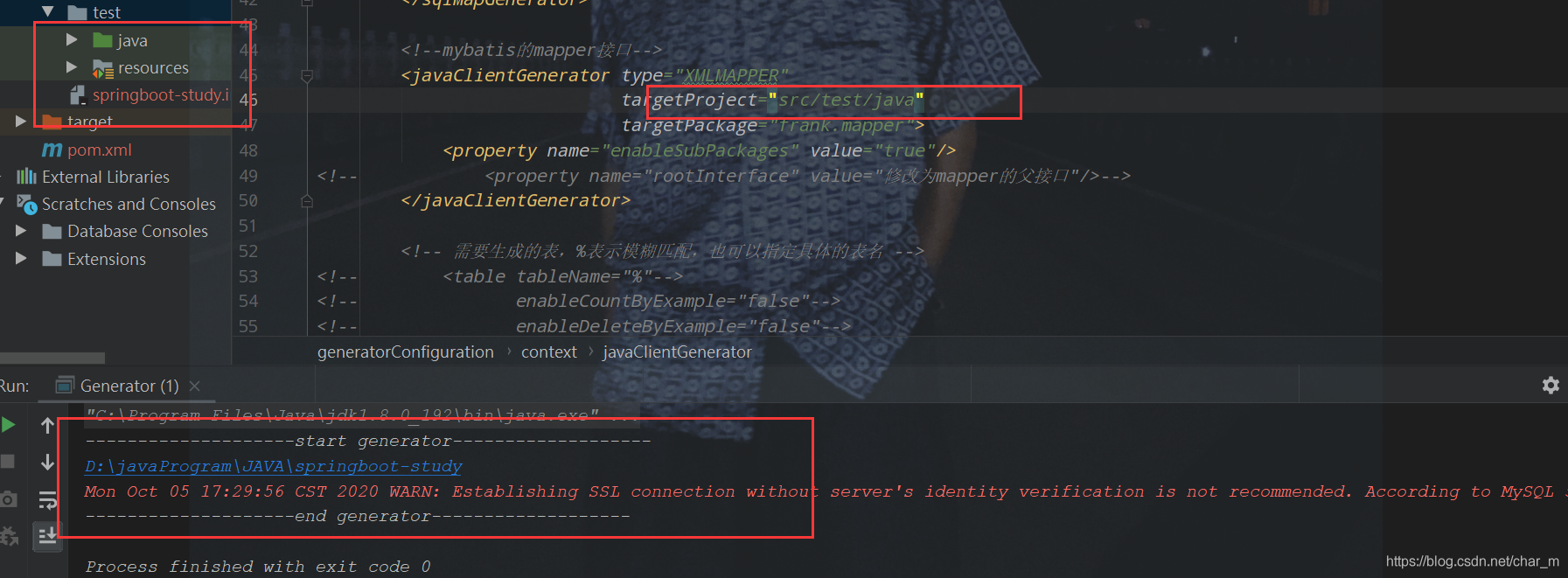This screenshot has width=1568, height=578.
Task: Open Run panel settings gear
Action: (x=1551, y=385)
